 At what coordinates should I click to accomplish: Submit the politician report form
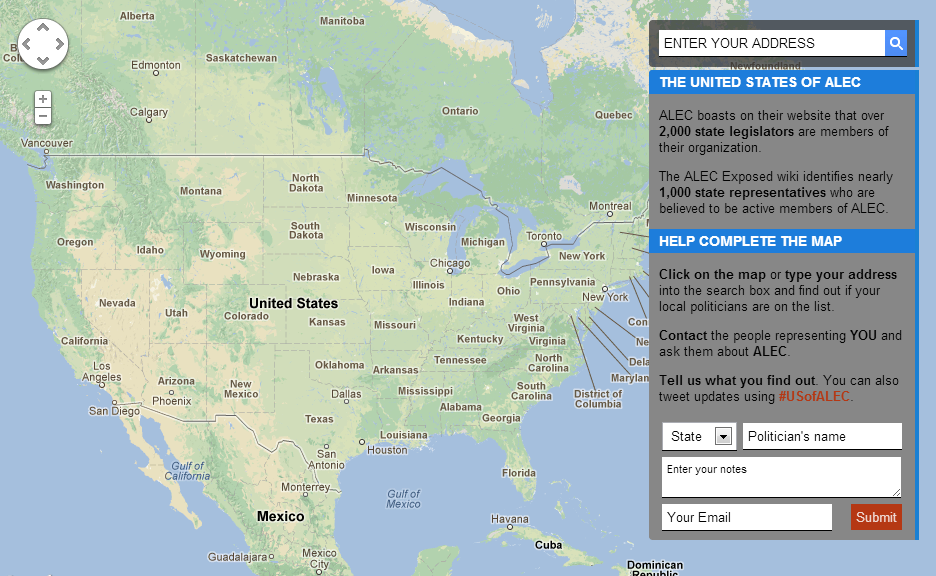tap(876, 517)
